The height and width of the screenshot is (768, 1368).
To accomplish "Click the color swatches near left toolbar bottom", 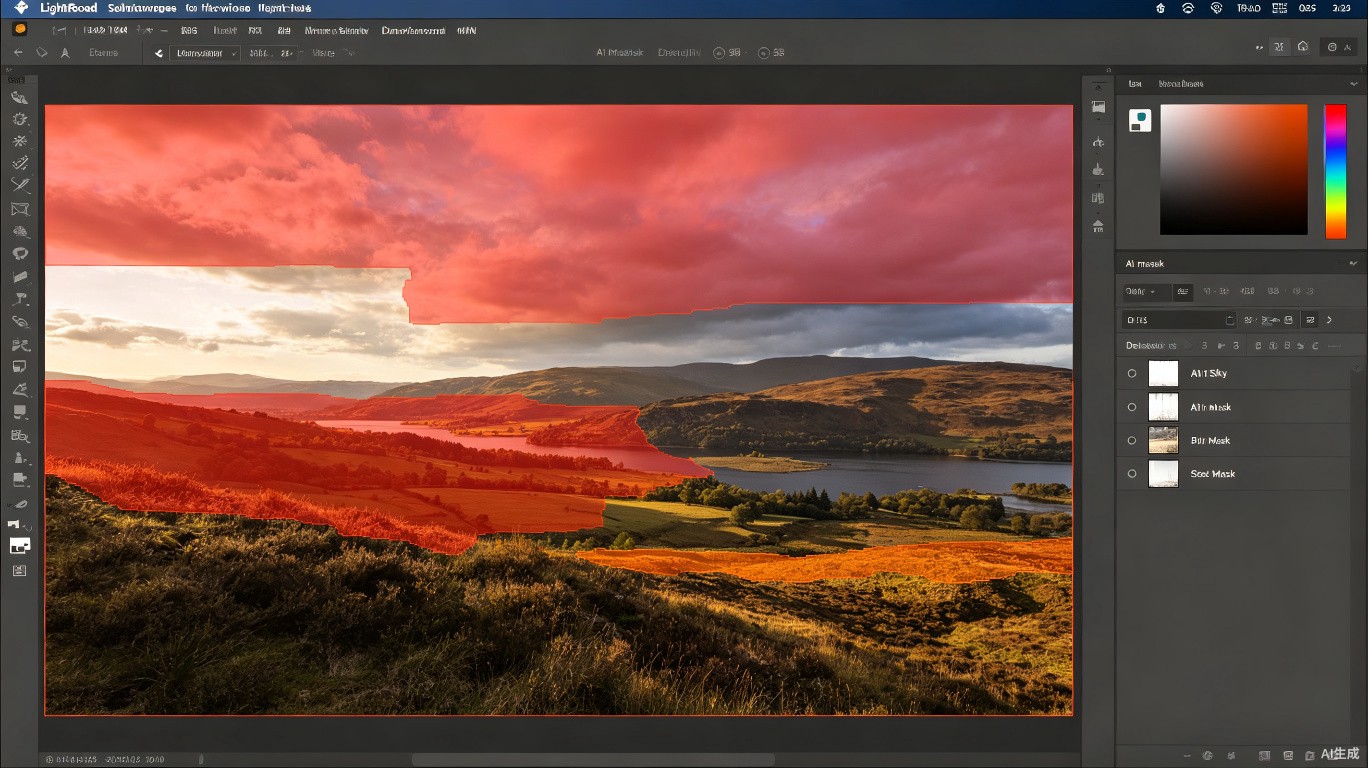I will [x=20, y=545].
